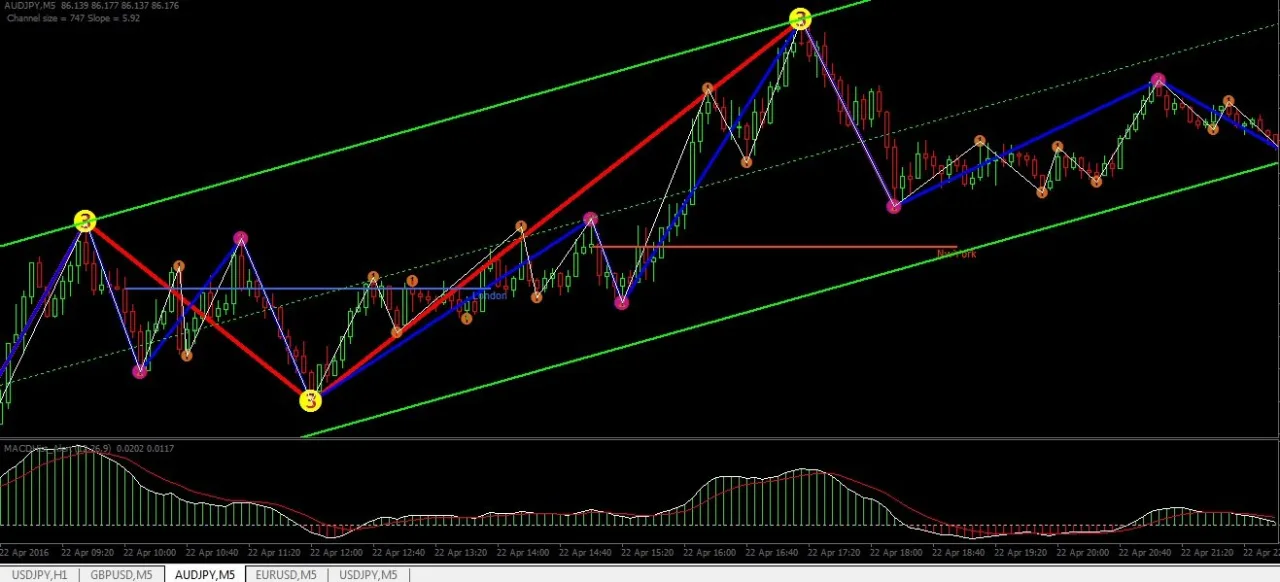This screenshot has width=1280, height=582.
Task: Select the EURUSD,M5 chart tab
Action: 285,574
